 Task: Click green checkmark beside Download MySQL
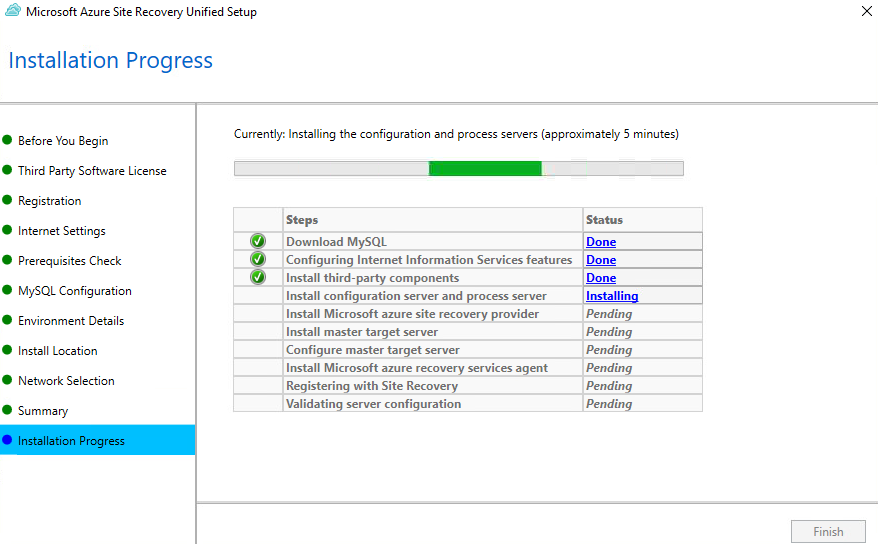tap(258, 241)
